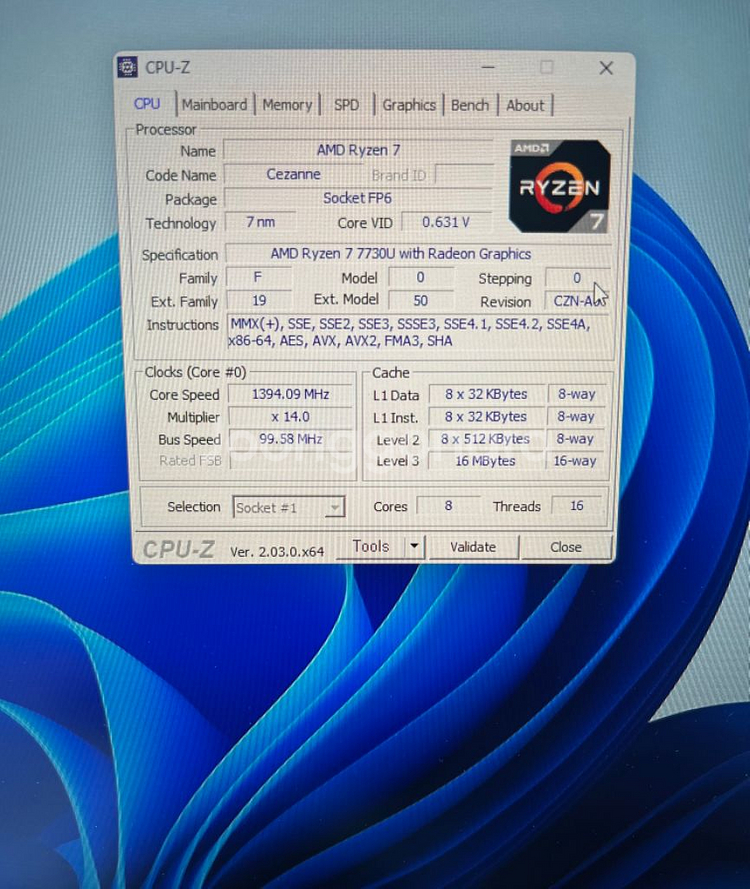Screen dimensions: 750x889
Task: Click the Core Speed value 1394.09 MHz
Action: click(290, 394)
